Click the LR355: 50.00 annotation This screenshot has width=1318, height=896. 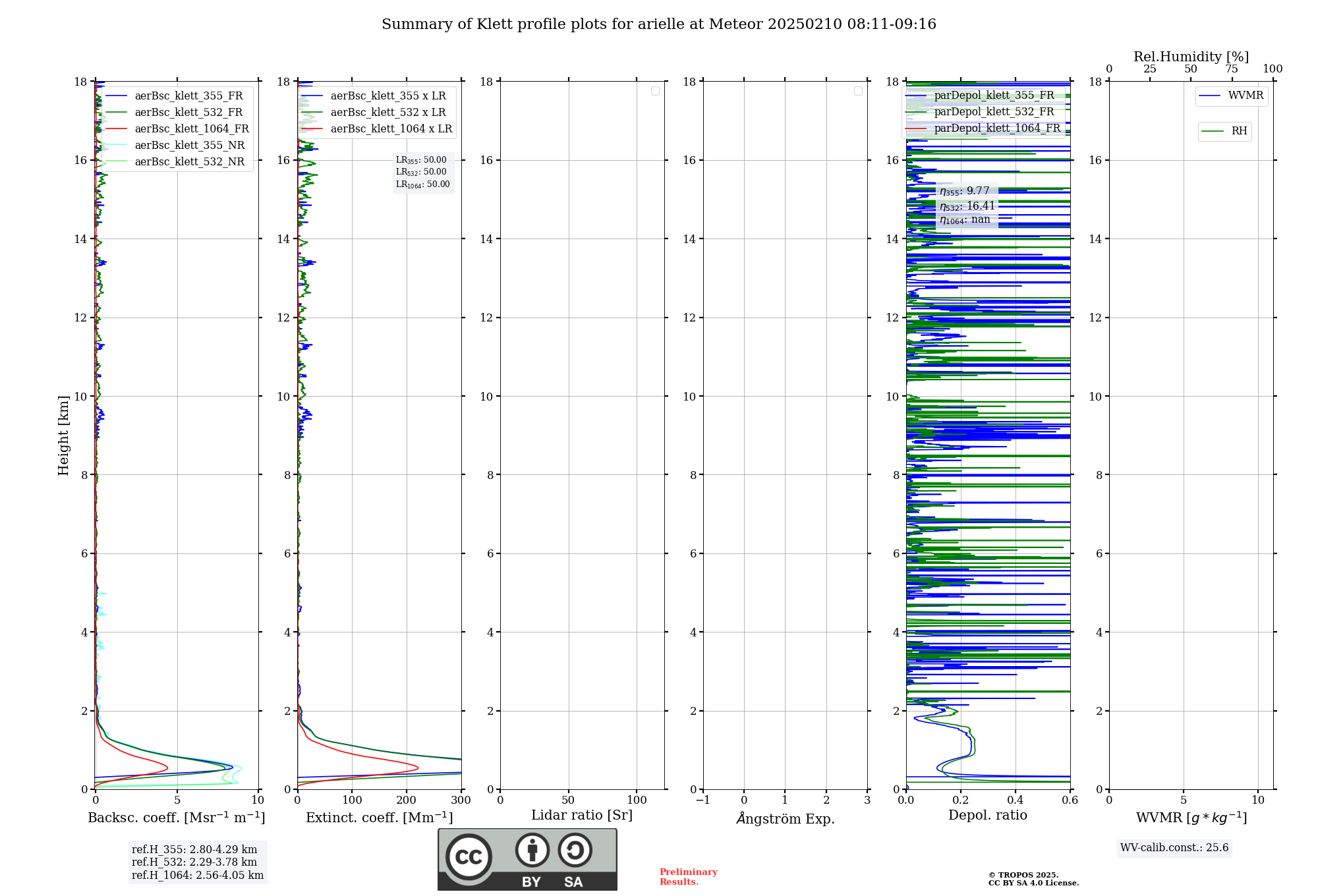pyautogui.click(x=421, y=160)
